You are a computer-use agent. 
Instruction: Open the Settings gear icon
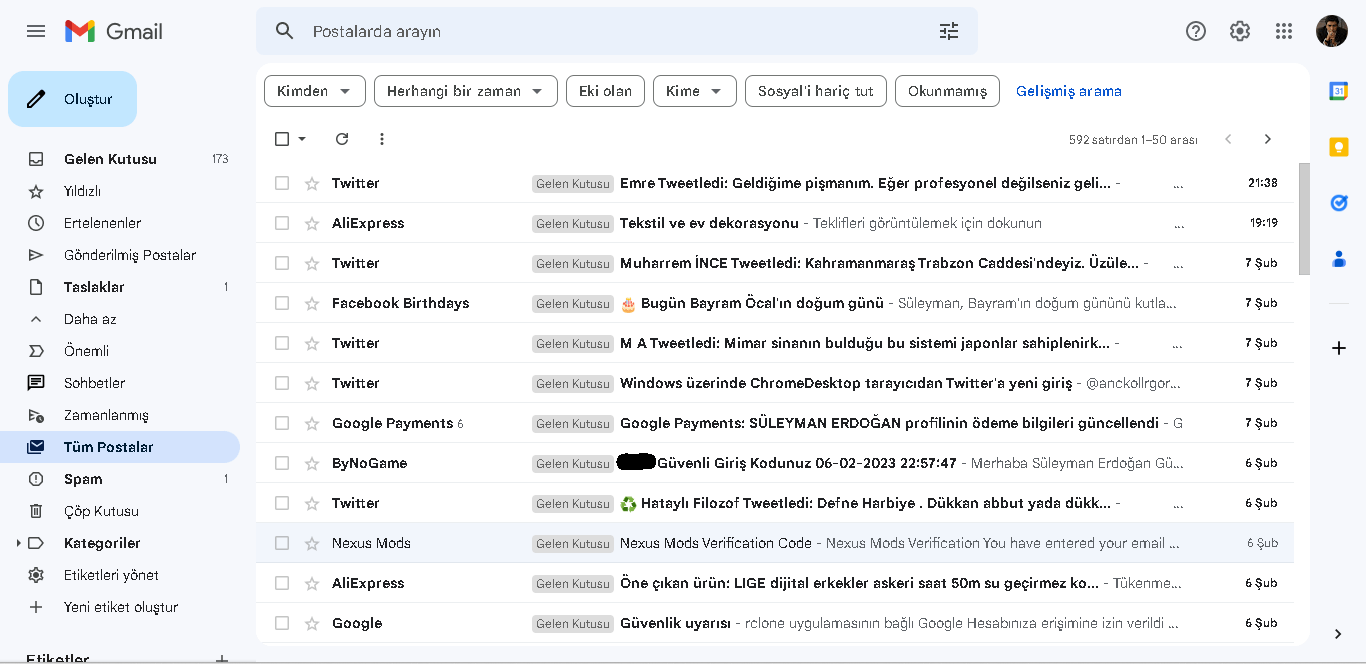tap(1240, 31)
